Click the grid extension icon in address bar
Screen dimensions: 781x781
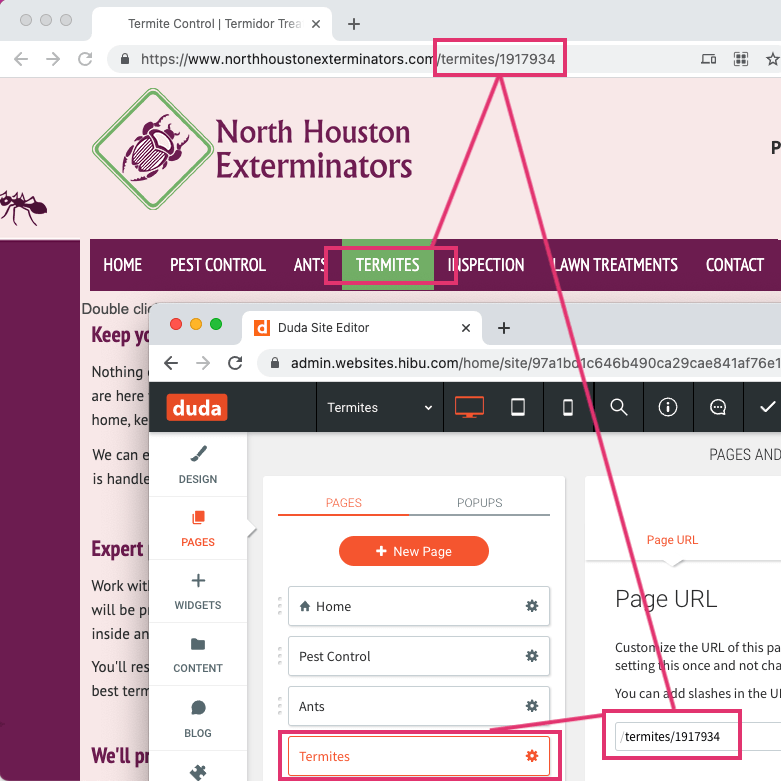(x=741, y=59)
